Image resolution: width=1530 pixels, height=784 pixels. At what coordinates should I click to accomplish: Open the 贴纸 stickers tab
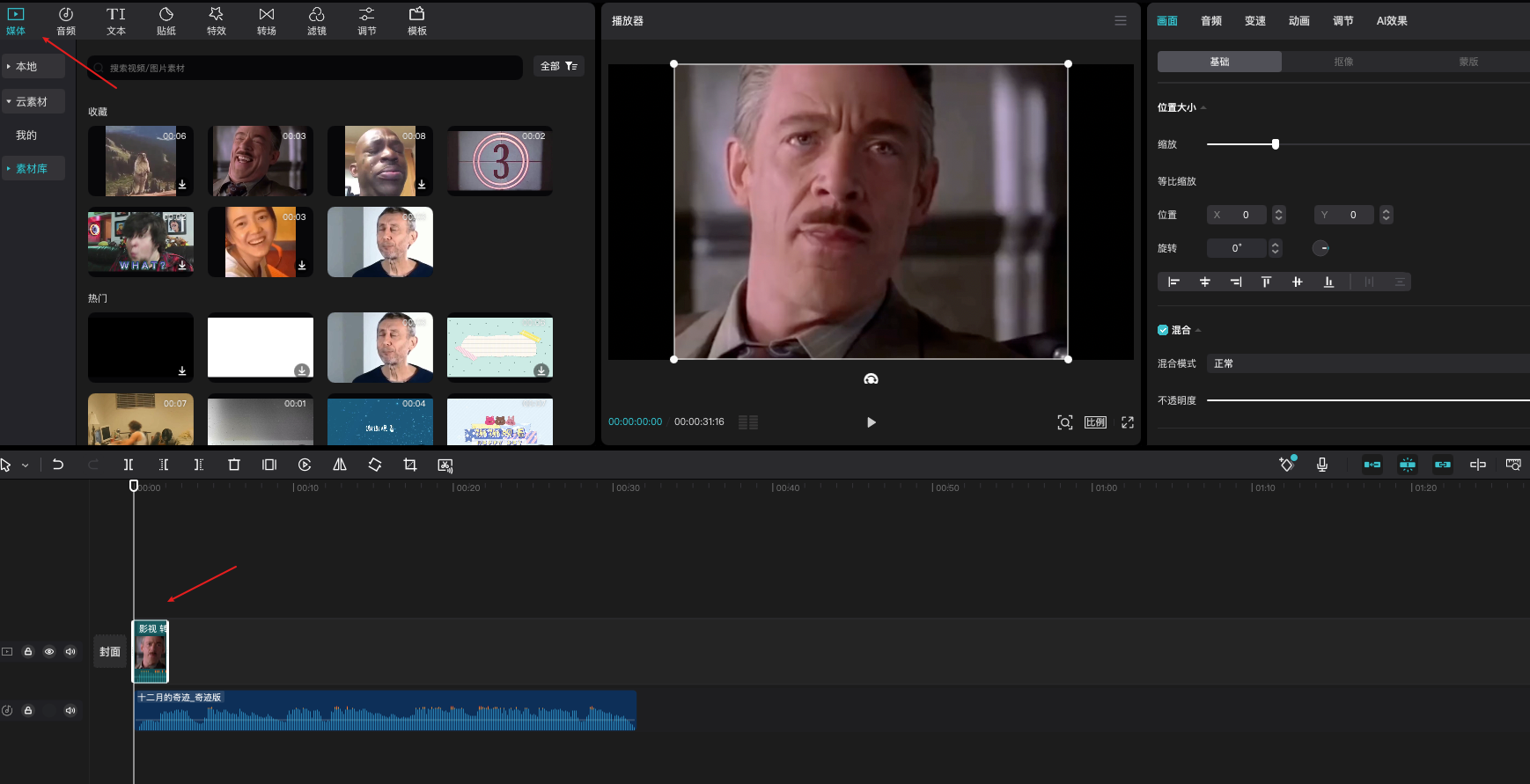(x=166, y=21)
